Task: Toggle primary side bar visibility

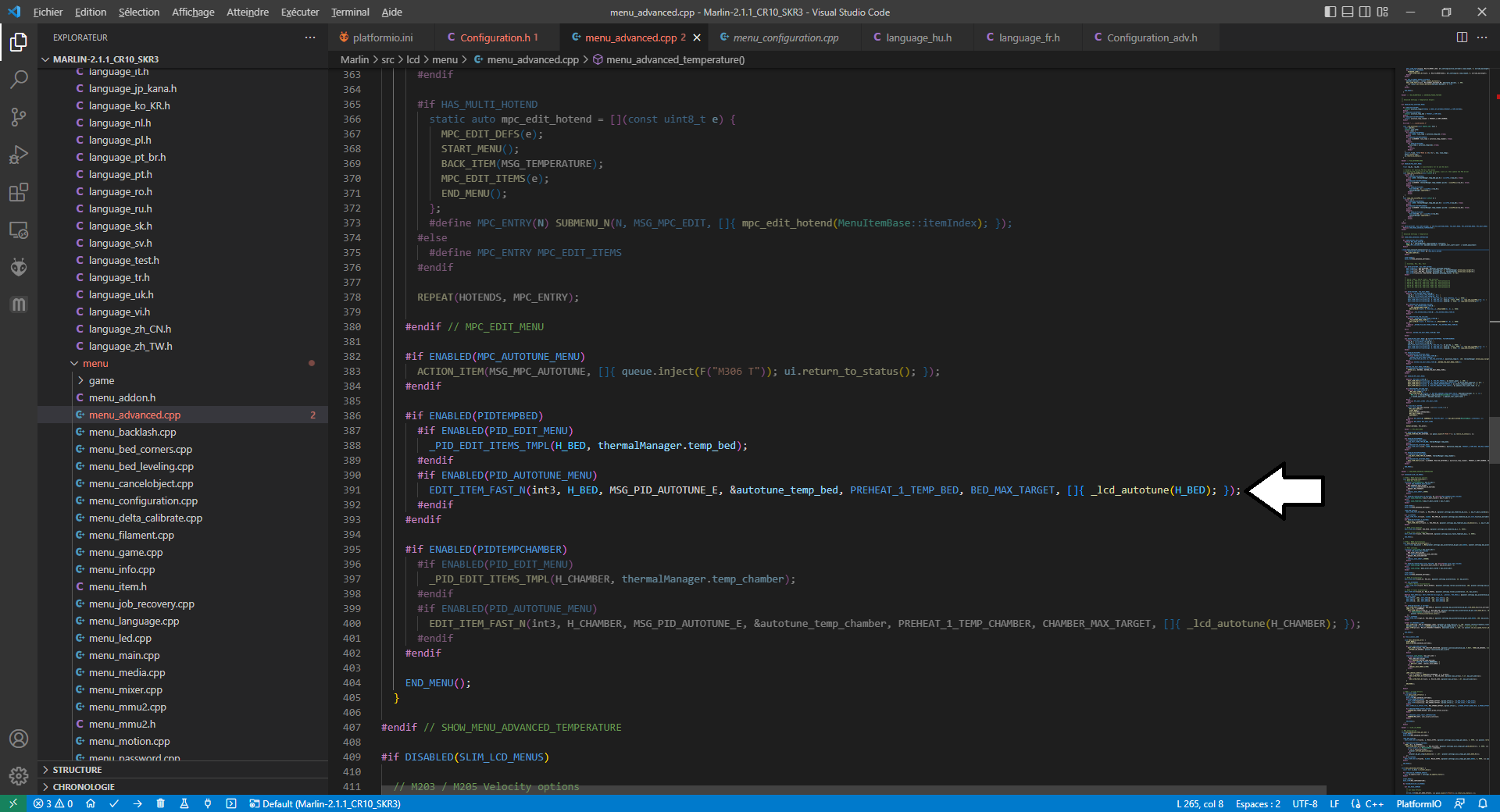Action: click(x=1330, y=12)
